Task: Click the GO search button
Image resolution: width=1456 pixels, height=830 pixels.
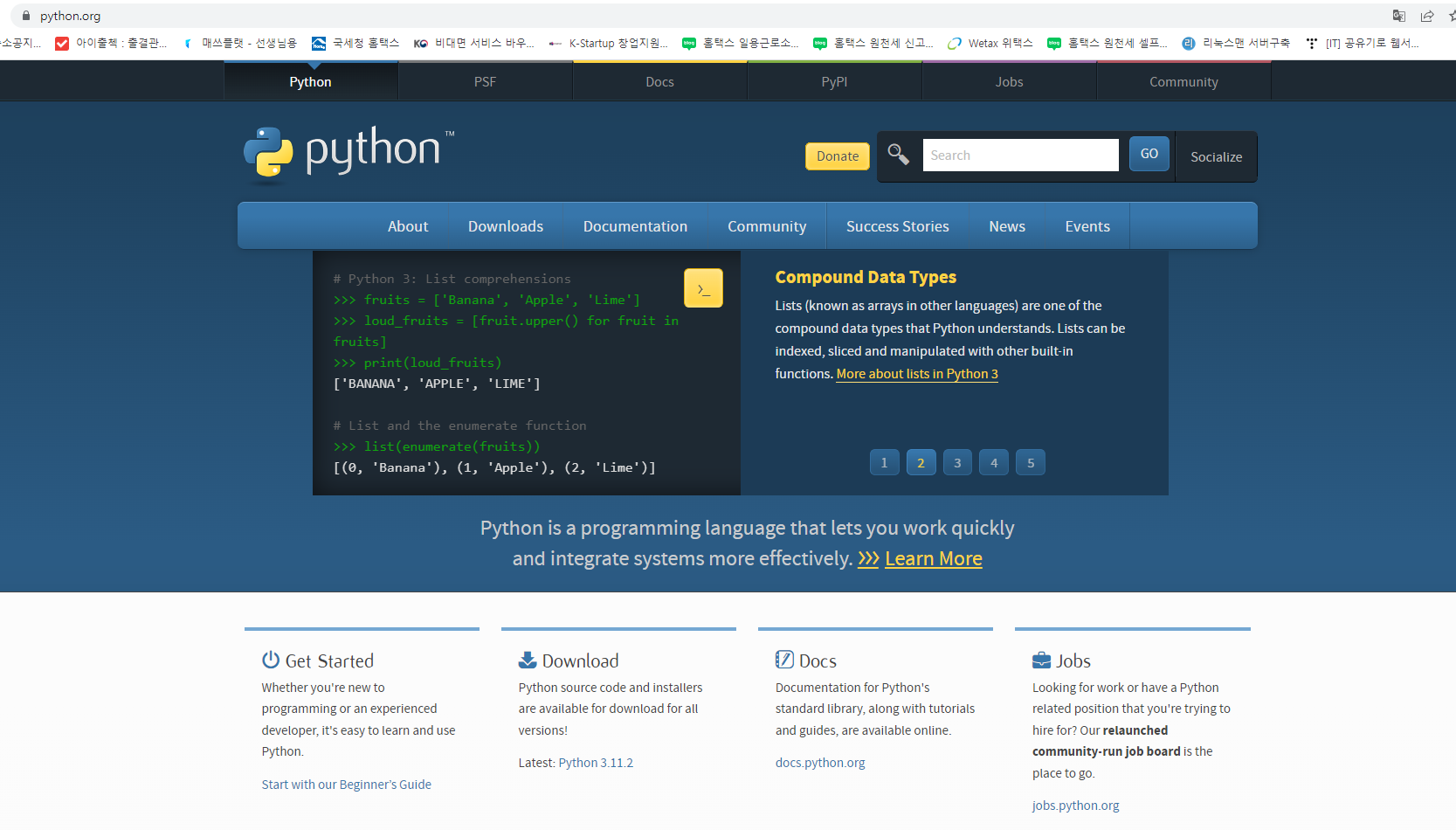Action: pyautogui.click(x=1149, y=154)
